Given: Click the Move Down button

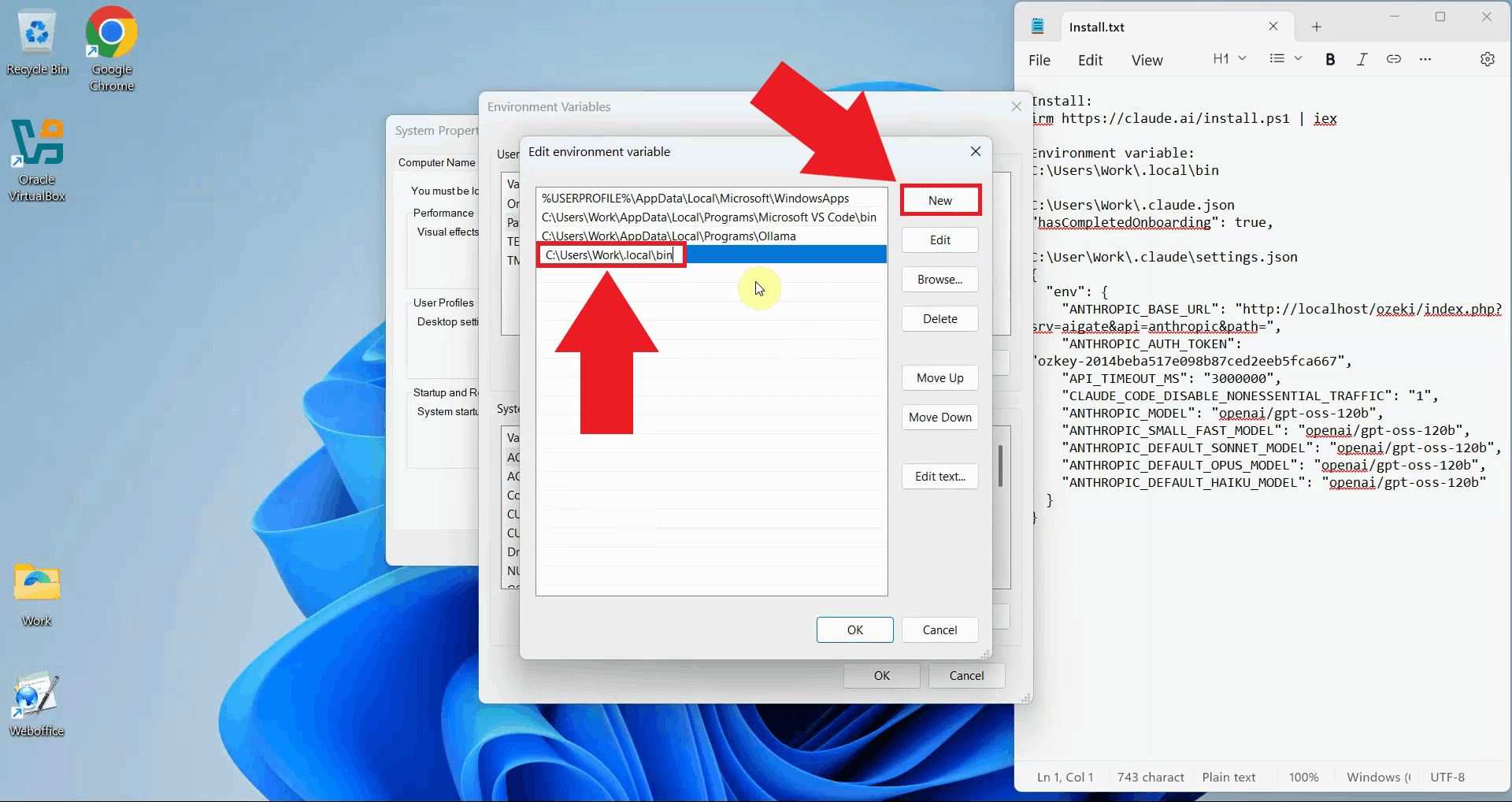Looking at the screenshot, I should click(939, 417).
